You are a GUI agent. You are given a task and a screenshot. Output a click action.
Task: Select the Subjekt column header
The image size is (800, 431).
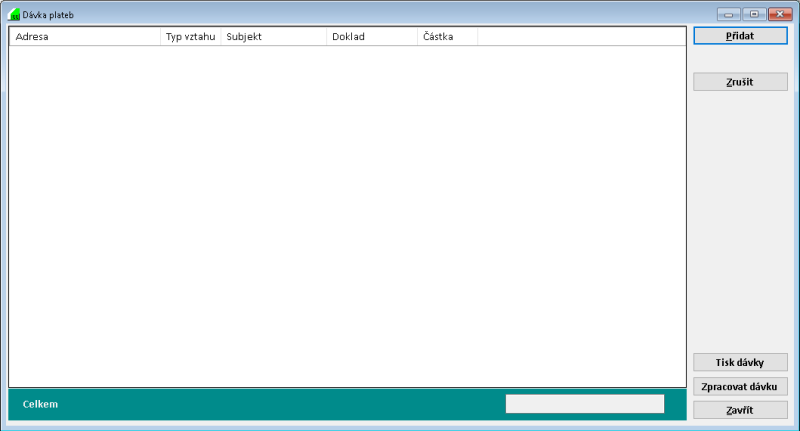(273, 37)
